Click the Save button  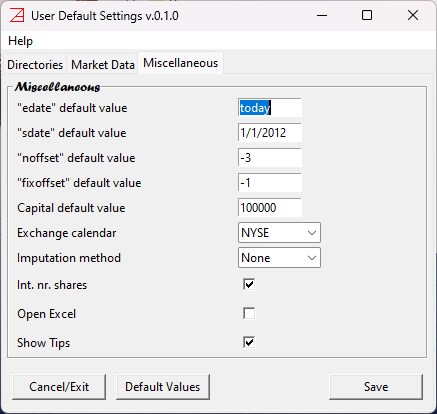click(376, 387)
